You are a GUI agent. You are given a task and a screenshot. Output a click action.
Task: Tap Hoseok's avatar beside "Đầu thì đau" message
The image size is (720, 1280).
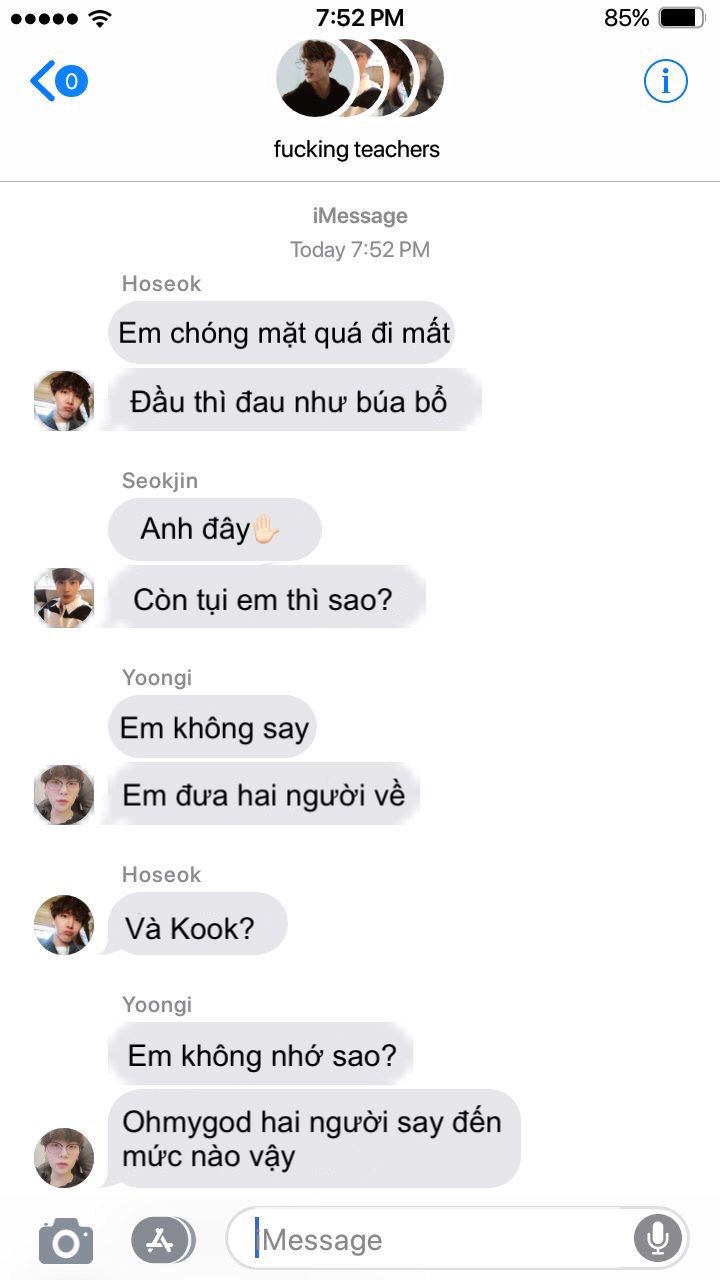[x=64, y=401]
